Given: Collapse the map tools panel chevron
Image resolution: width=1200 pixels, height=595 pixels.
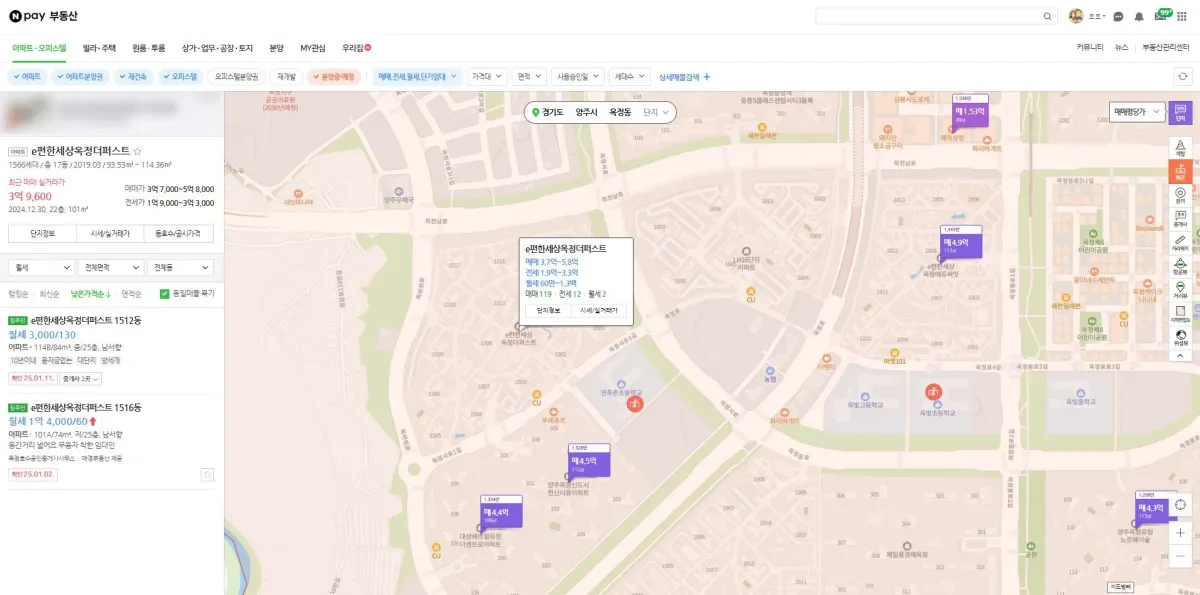Looking at the screenshot, I should [1180, 354].
